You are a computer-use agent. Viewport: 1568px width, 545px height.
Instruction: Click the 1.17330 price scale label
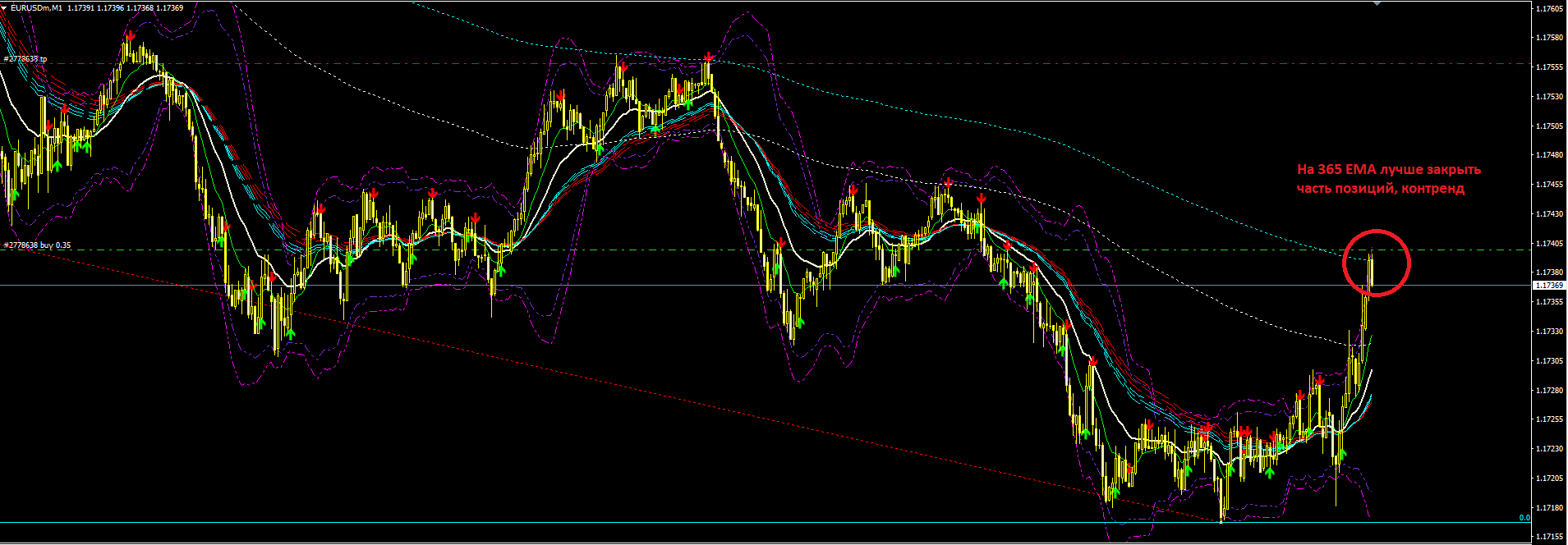click(x=1549, y=332)
